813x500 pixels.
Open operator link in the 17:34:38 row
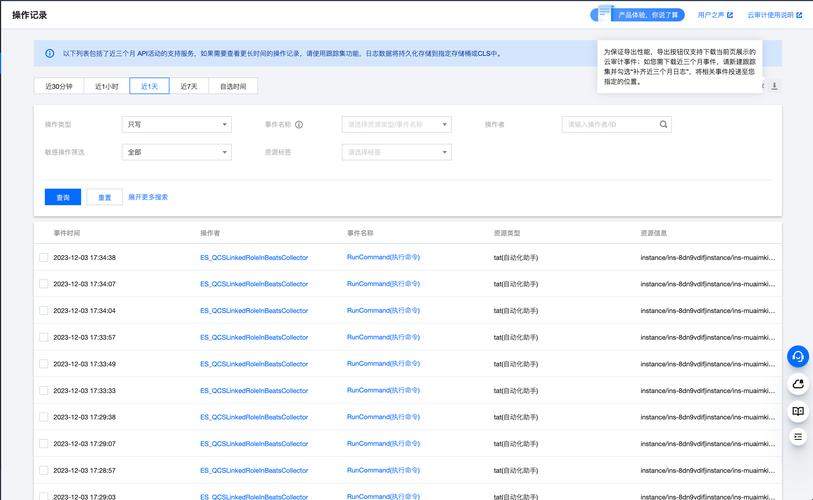click(254, 257)
